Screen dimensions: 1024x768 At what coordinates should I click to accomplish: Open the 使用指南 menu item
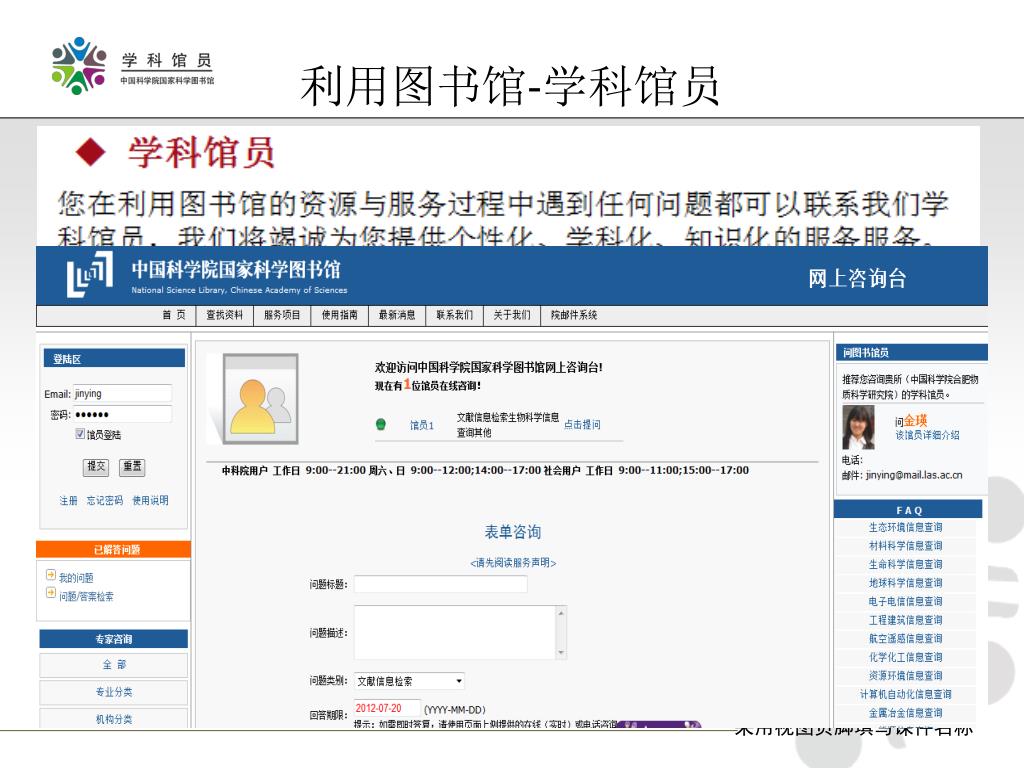pyautogui.click(x=339, y=315)
